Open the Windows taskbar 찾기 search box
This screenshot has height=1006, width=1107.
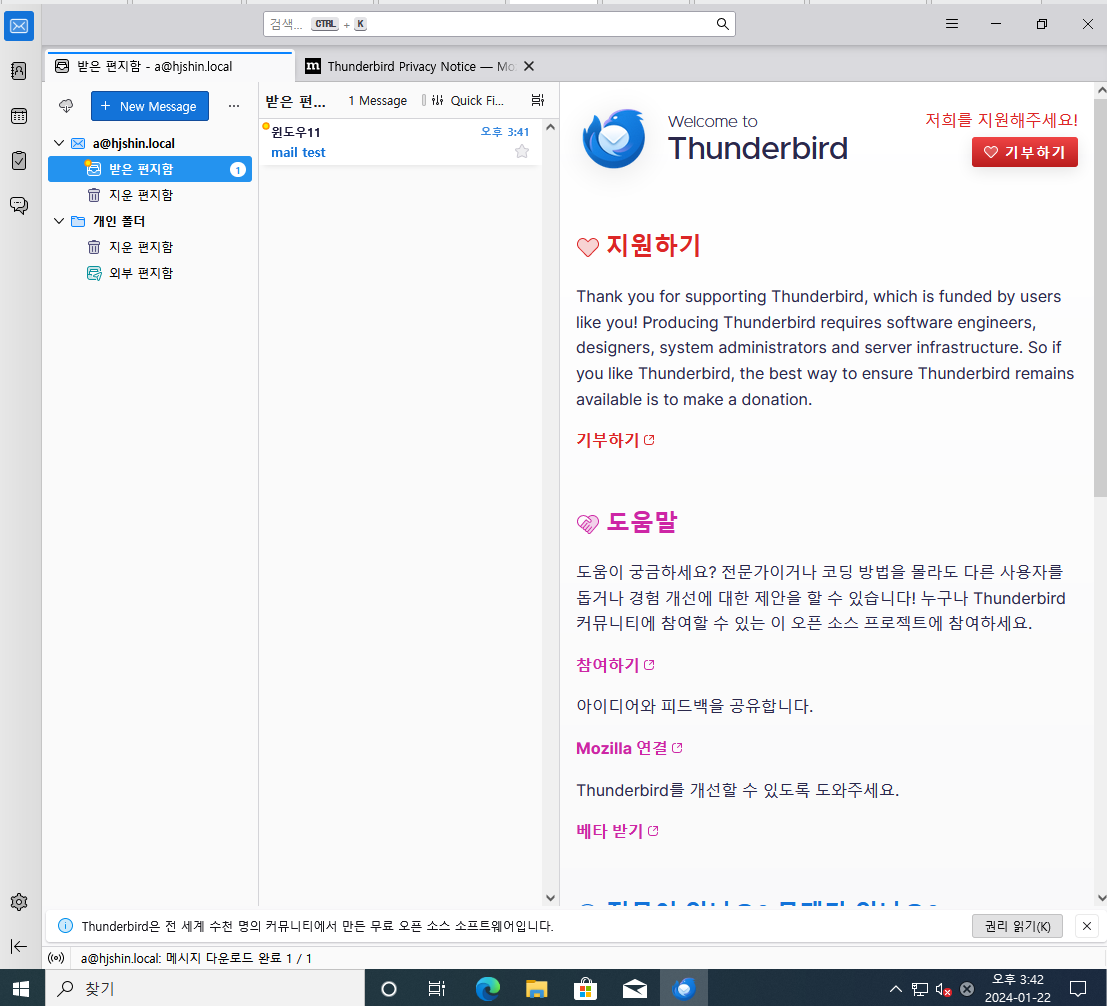pos(205,988)
